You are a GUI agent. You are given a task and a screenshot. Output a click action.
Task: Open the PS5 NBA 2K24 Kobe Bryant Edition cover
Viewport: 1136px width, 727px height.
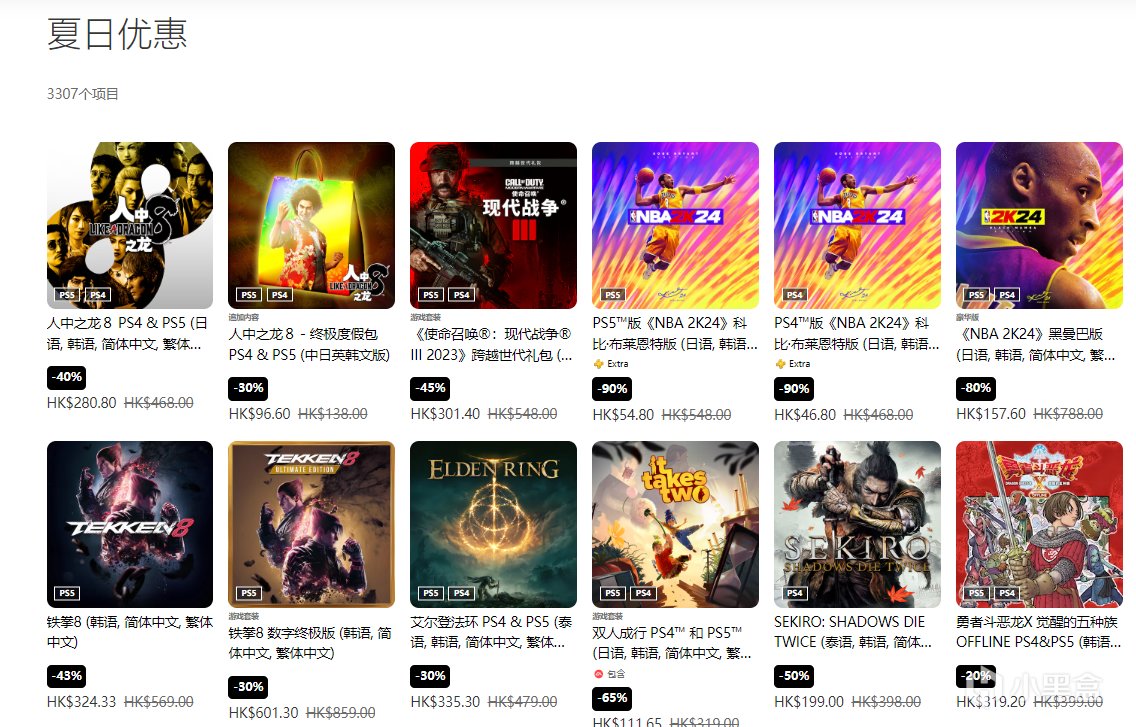675,225
